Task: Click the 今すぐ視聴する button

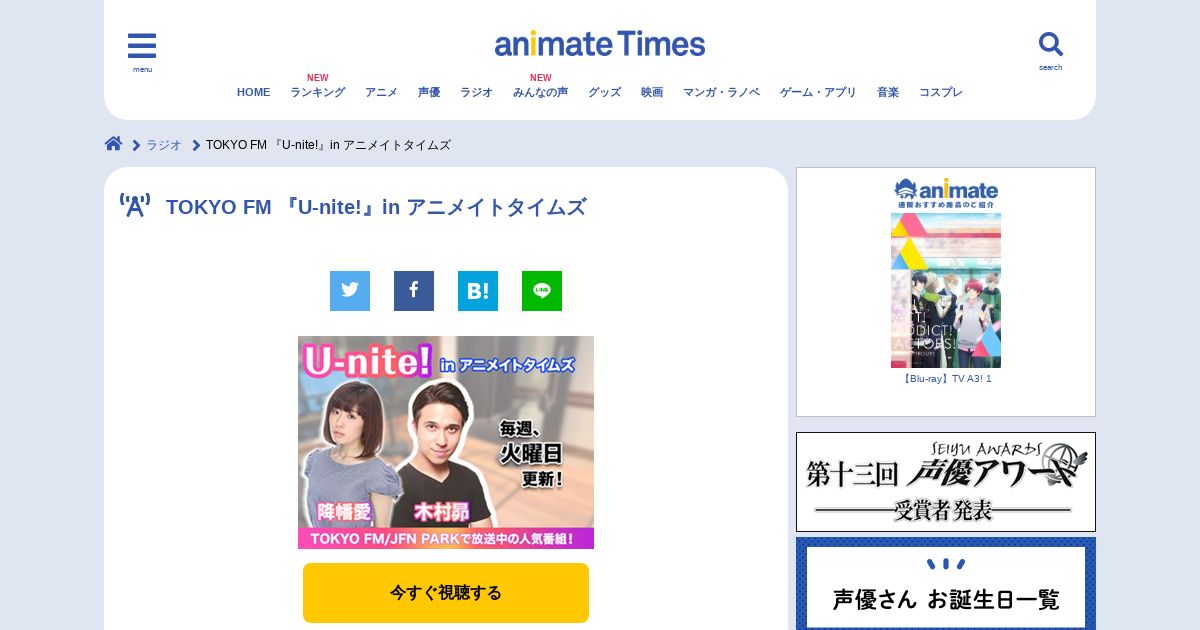Action: [x=446, y=593]
